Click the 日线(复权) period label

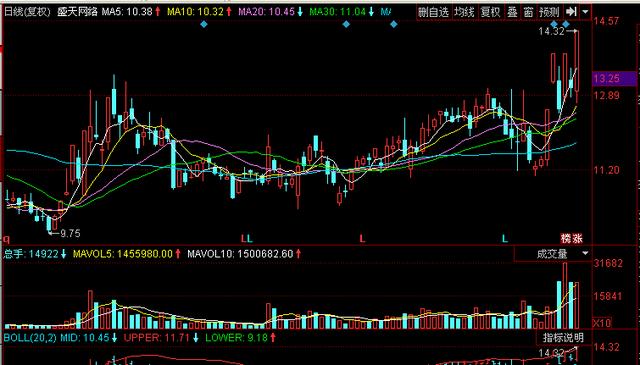(x=27, y=11)
